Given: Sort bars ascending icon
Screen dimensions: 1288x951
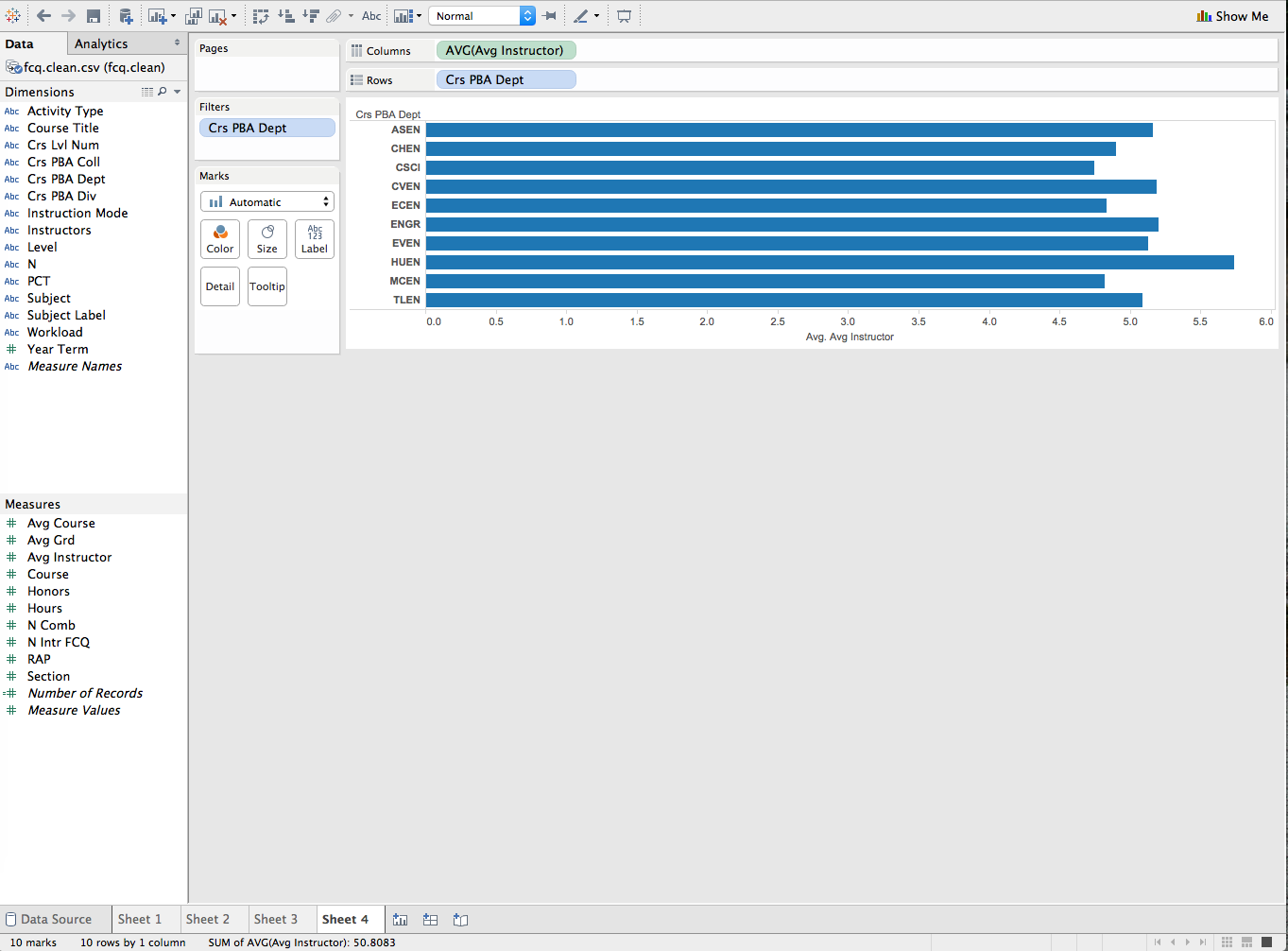Looking at the screenshot, I should tap(286, 16).
